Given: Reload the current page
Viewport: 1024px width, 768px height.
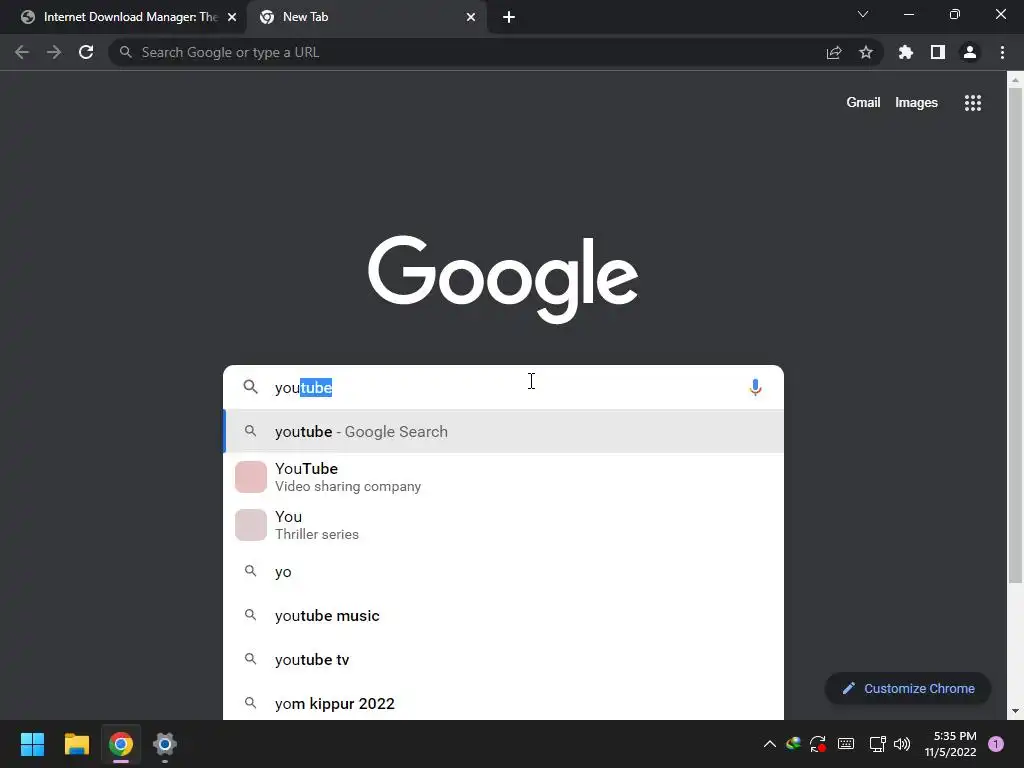Looking at the screenshot, I should pos(86,52).
